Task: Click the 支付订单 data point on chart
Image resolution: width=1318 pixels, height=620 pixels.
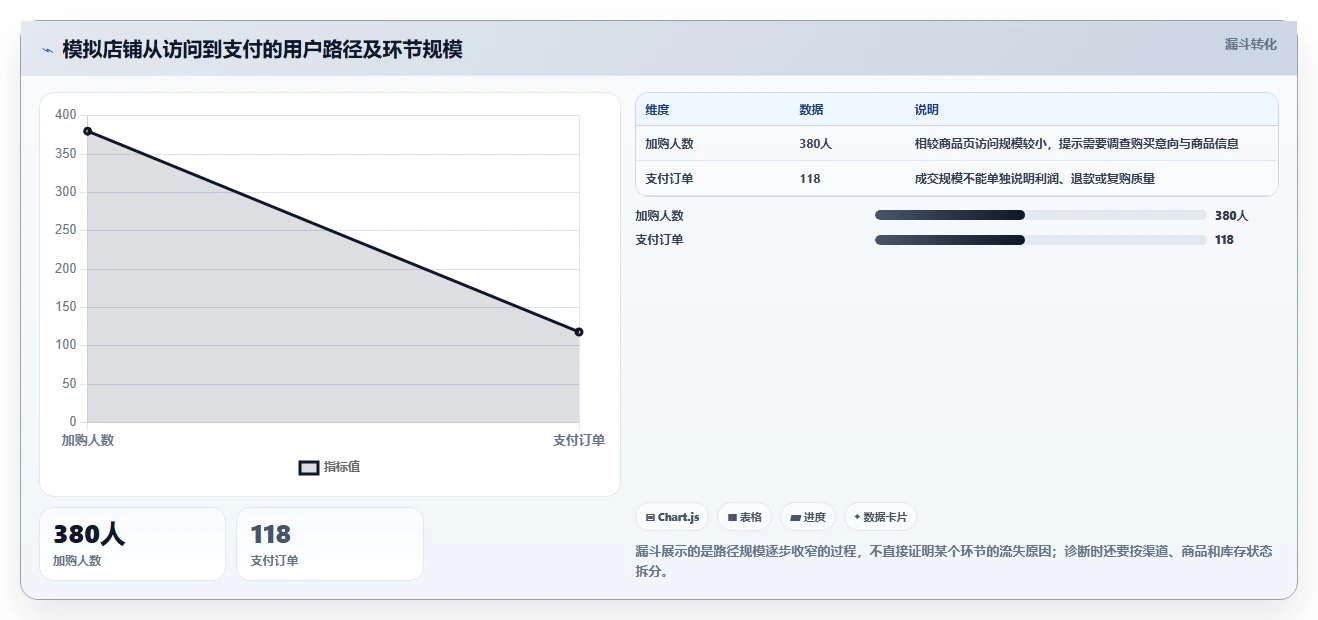Action: click(579, 332)
